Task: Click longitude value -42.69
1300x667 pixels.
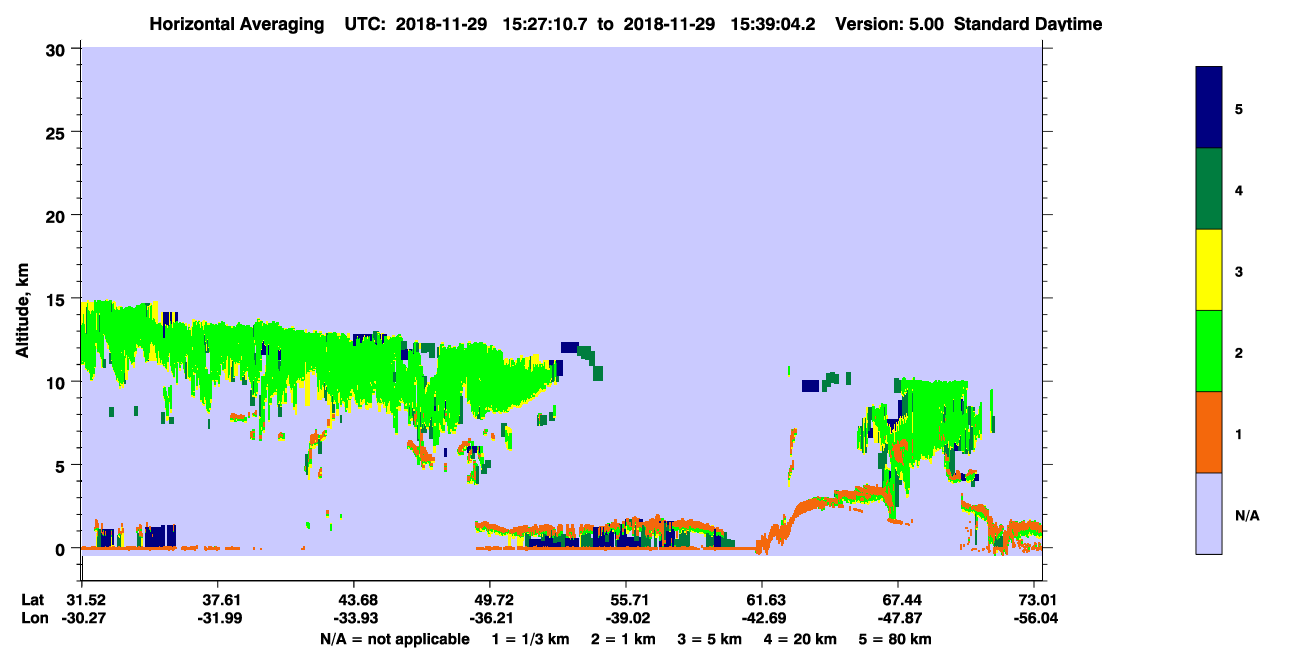Action: [762, 618]
